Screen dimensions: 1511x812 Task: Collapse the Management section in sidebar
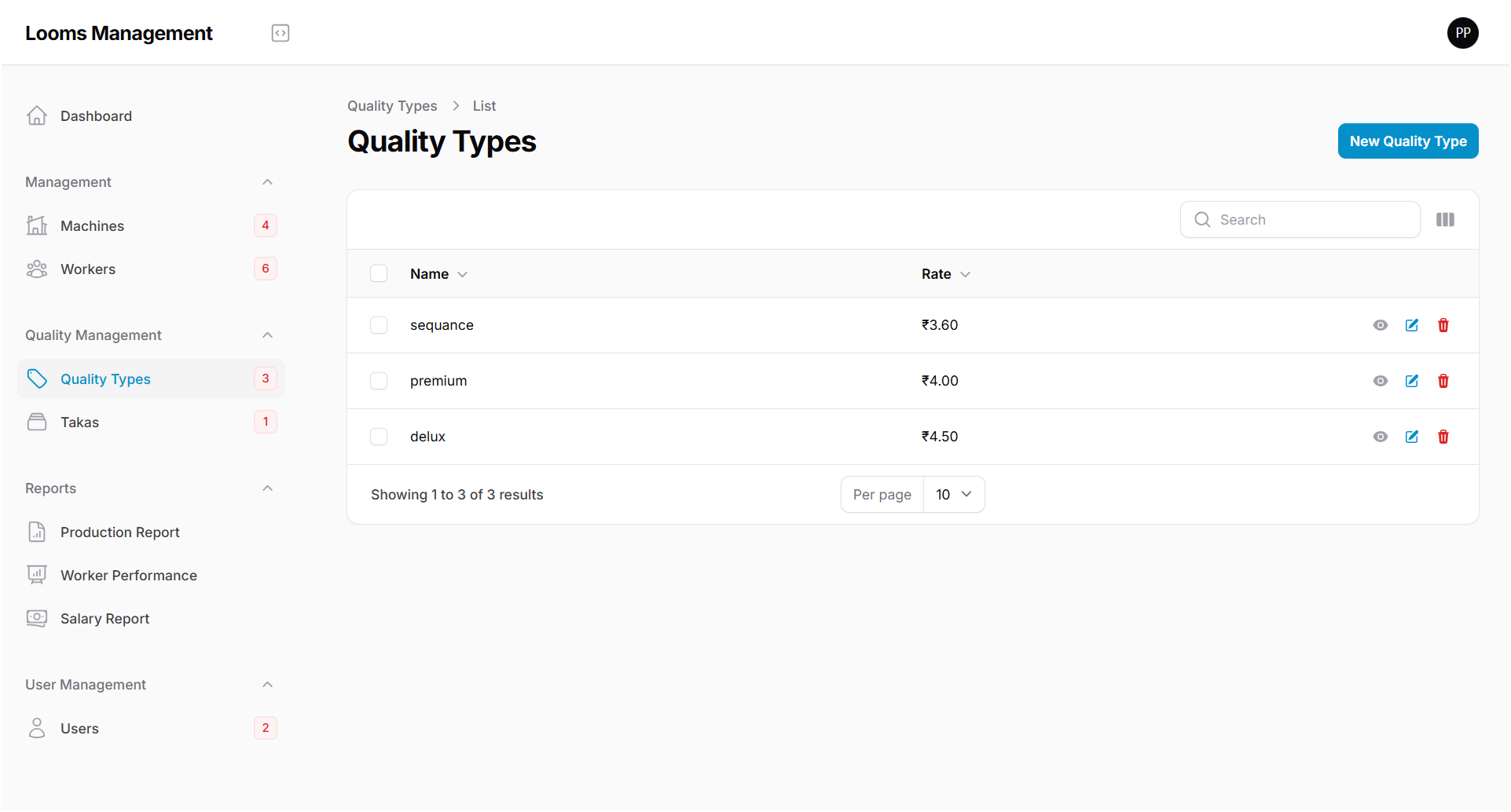pyautogui.click(x=267, y=181)
